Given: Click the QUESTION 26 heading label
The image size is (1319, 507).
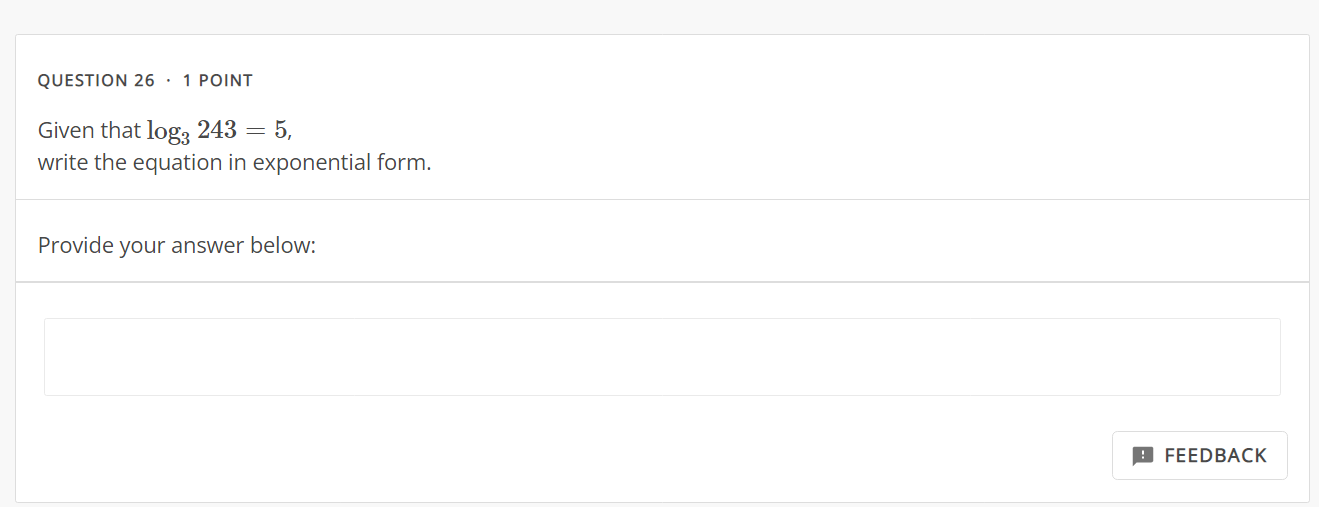Looking at the screenshot, I should coord(96,81).
